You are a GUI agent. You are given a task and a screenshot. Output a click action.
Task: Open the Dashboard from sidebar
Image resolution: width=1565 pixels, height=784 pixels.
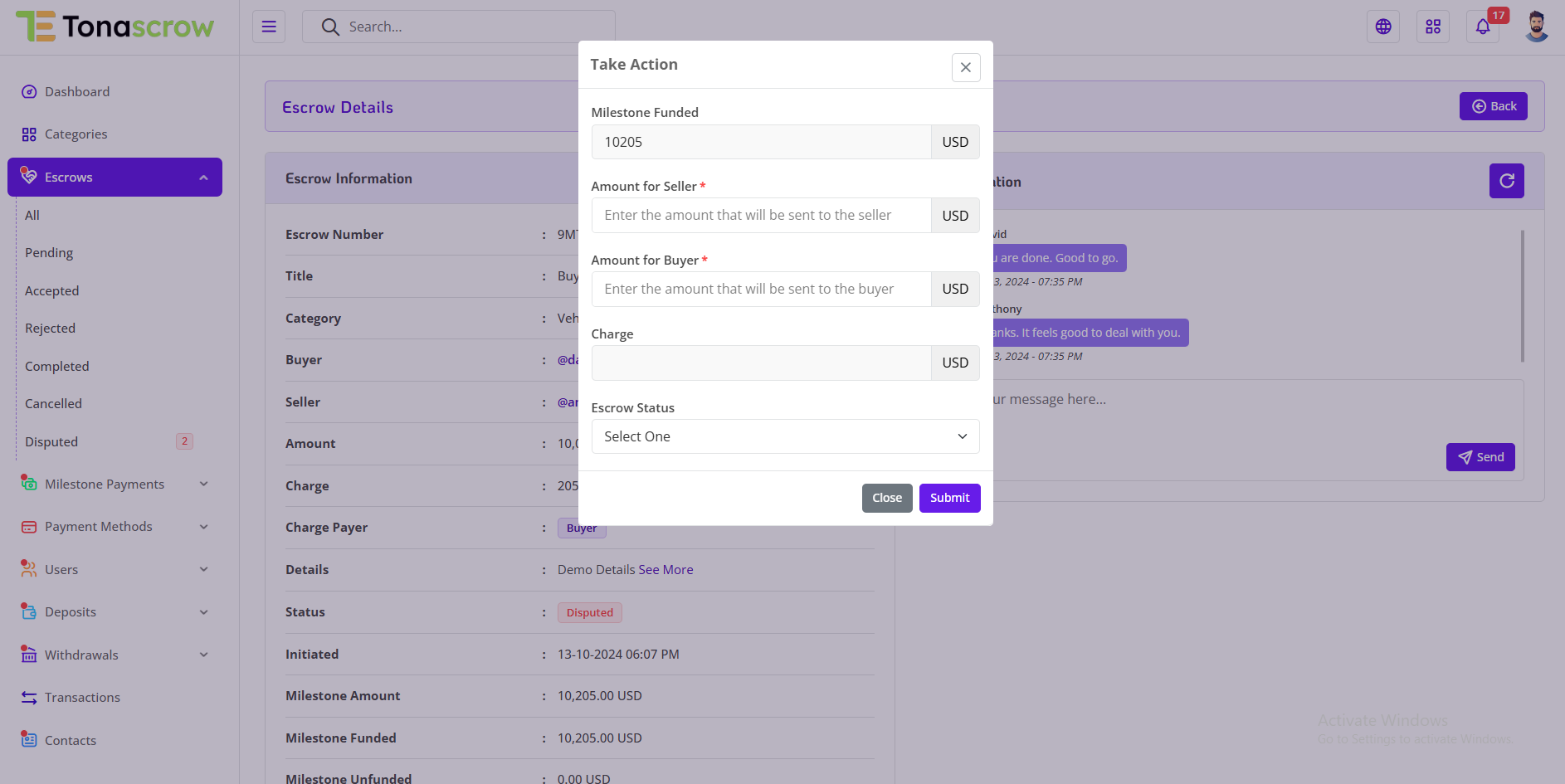(77, 92)
